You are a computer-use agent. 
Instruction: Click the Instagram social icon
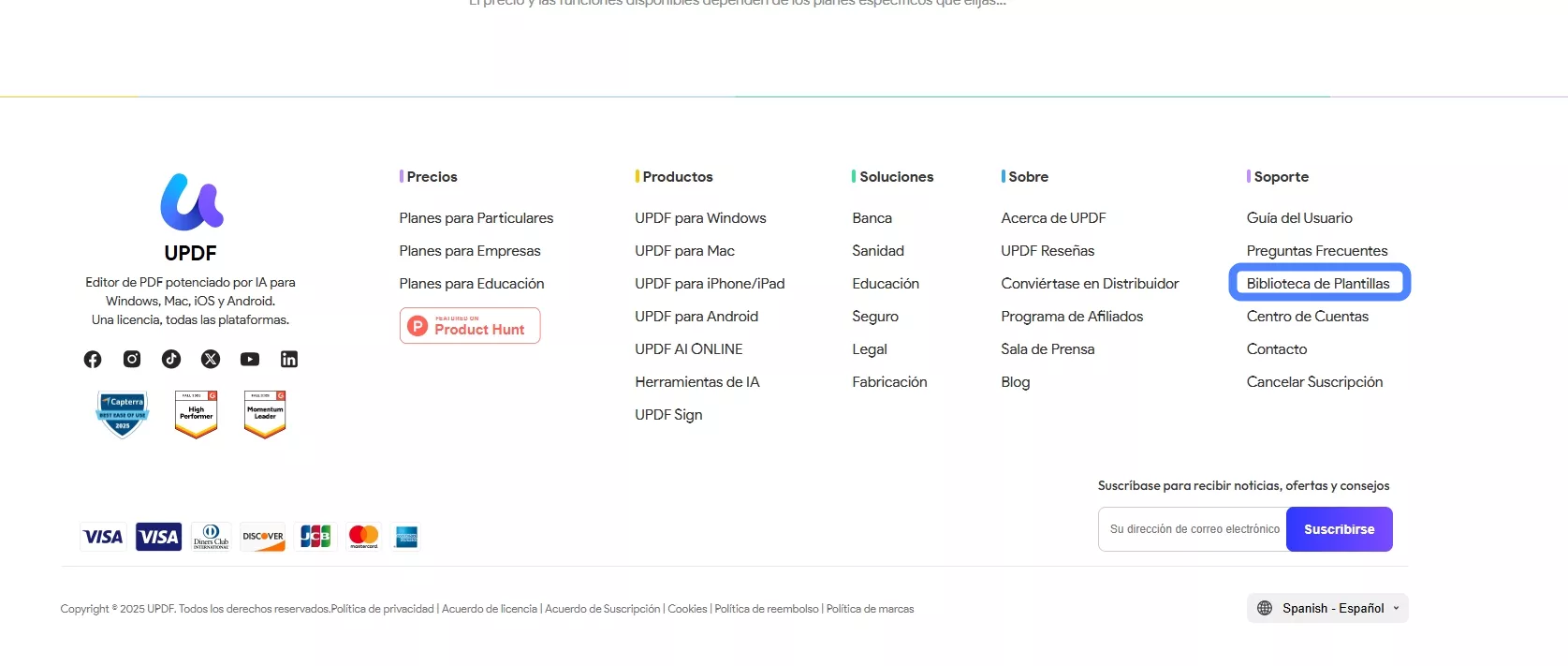click(132, 359)
